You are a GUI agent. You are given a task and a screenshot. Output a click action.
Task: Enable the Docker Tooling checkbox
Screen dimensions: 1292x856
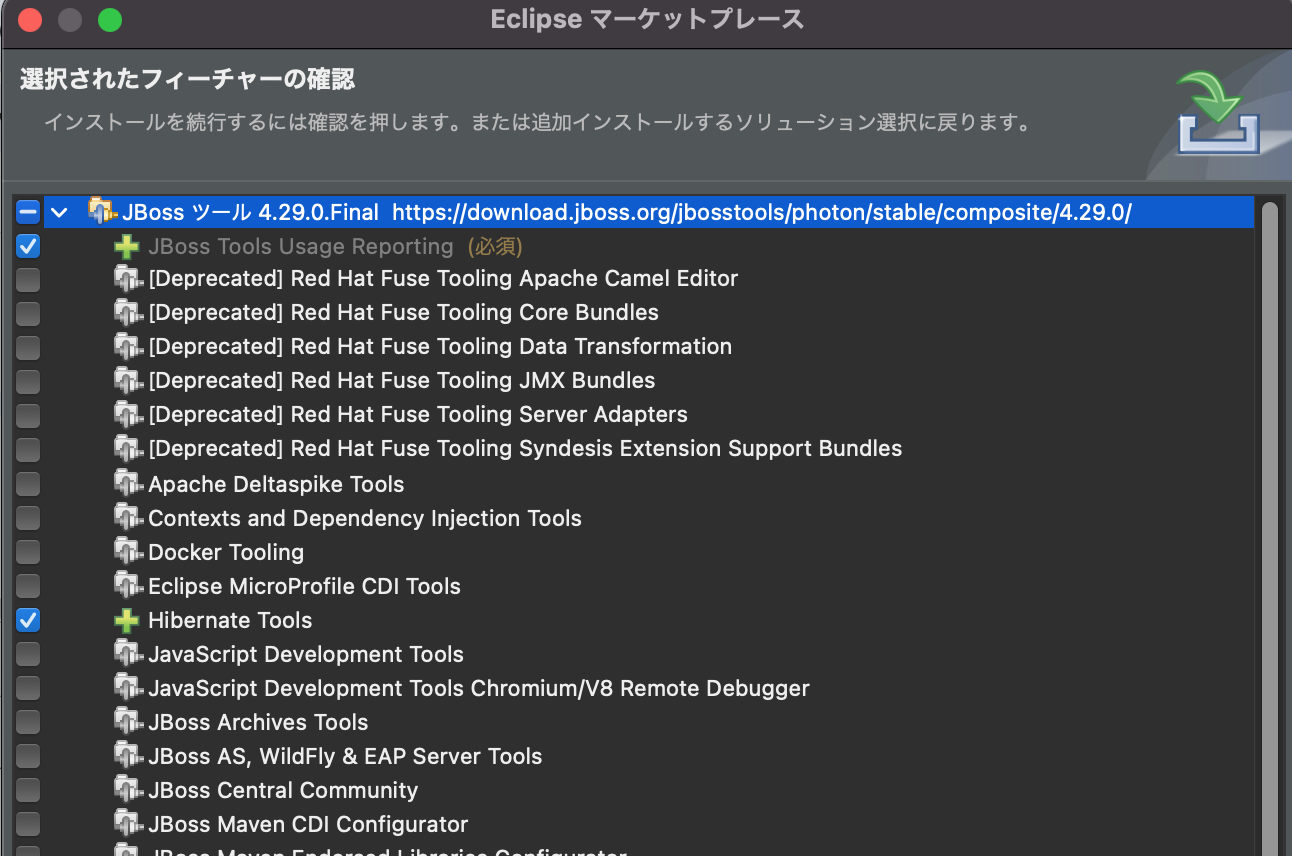[27, 551]
